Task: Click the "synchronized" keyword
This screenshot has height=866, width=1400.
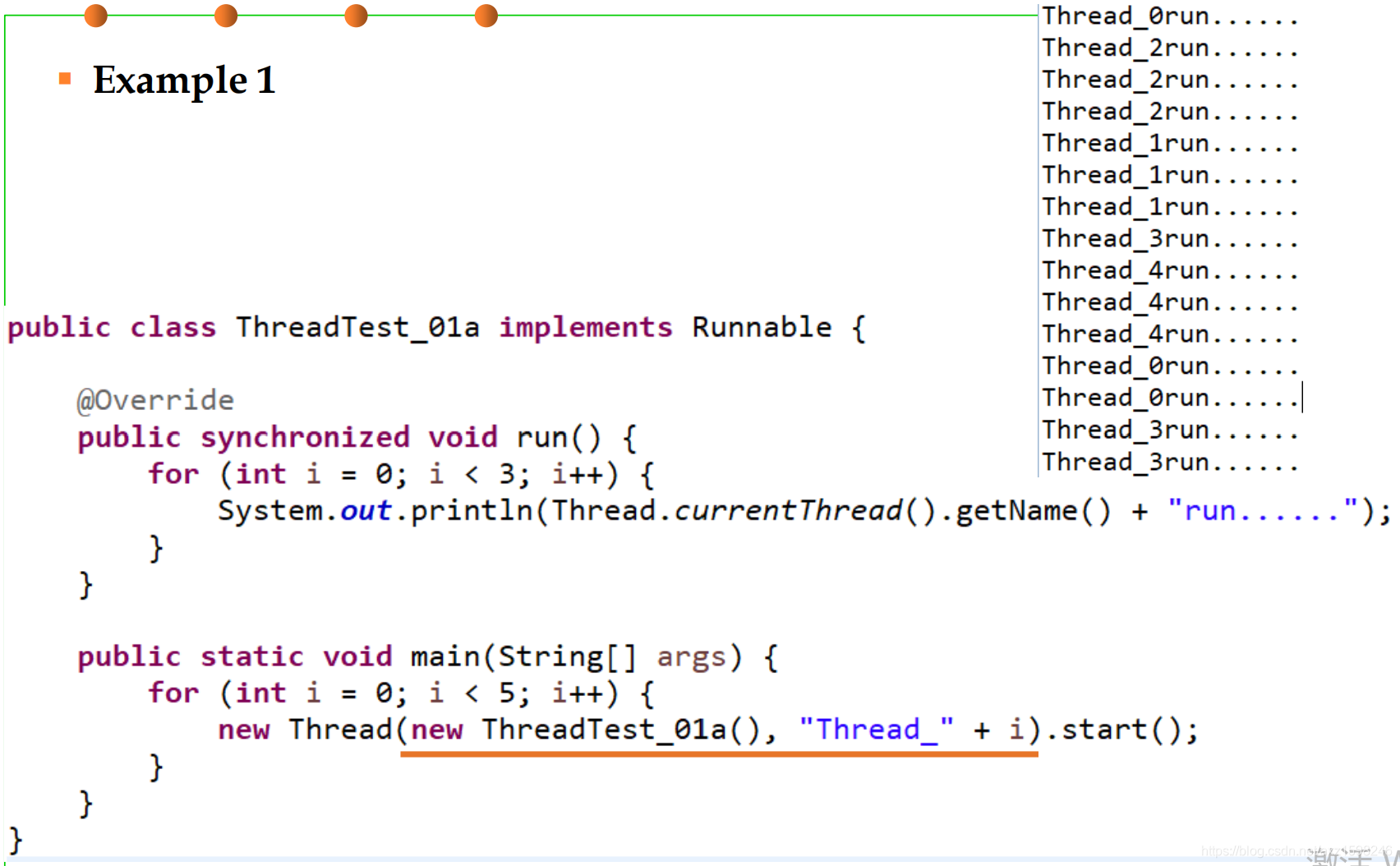Action: (x=305, y=437)
